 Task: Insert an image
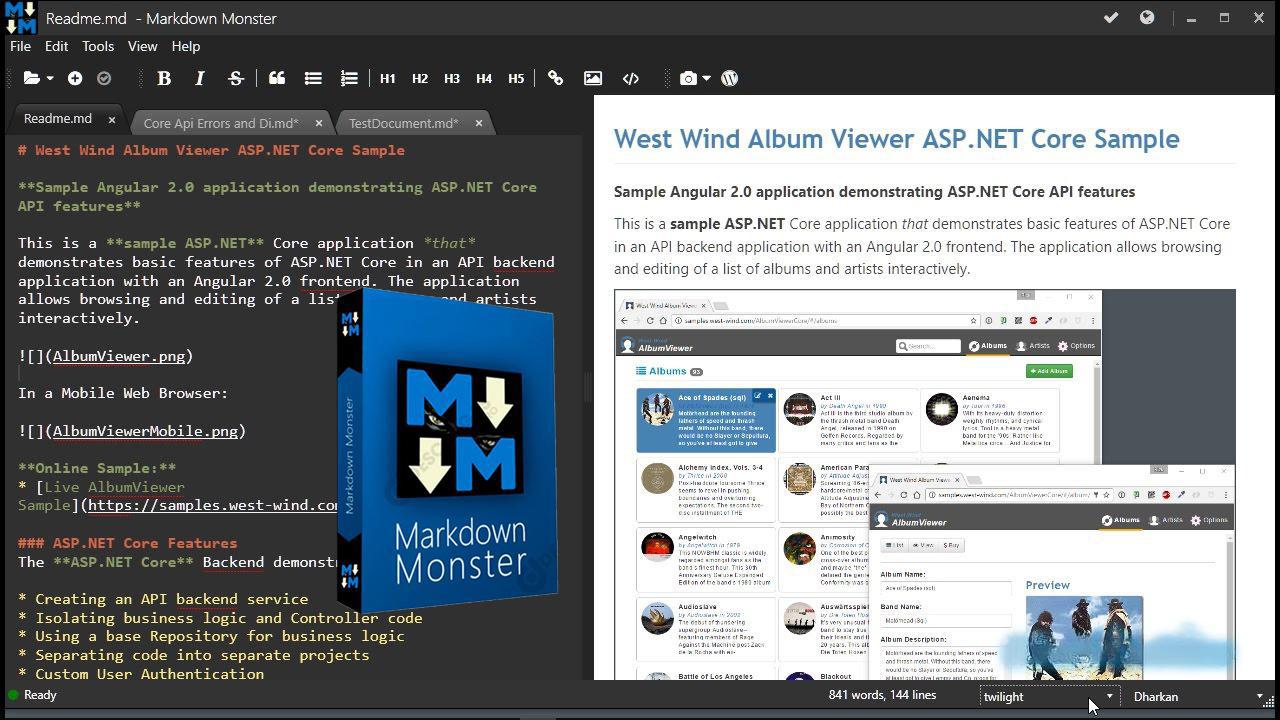click(593, 78)
